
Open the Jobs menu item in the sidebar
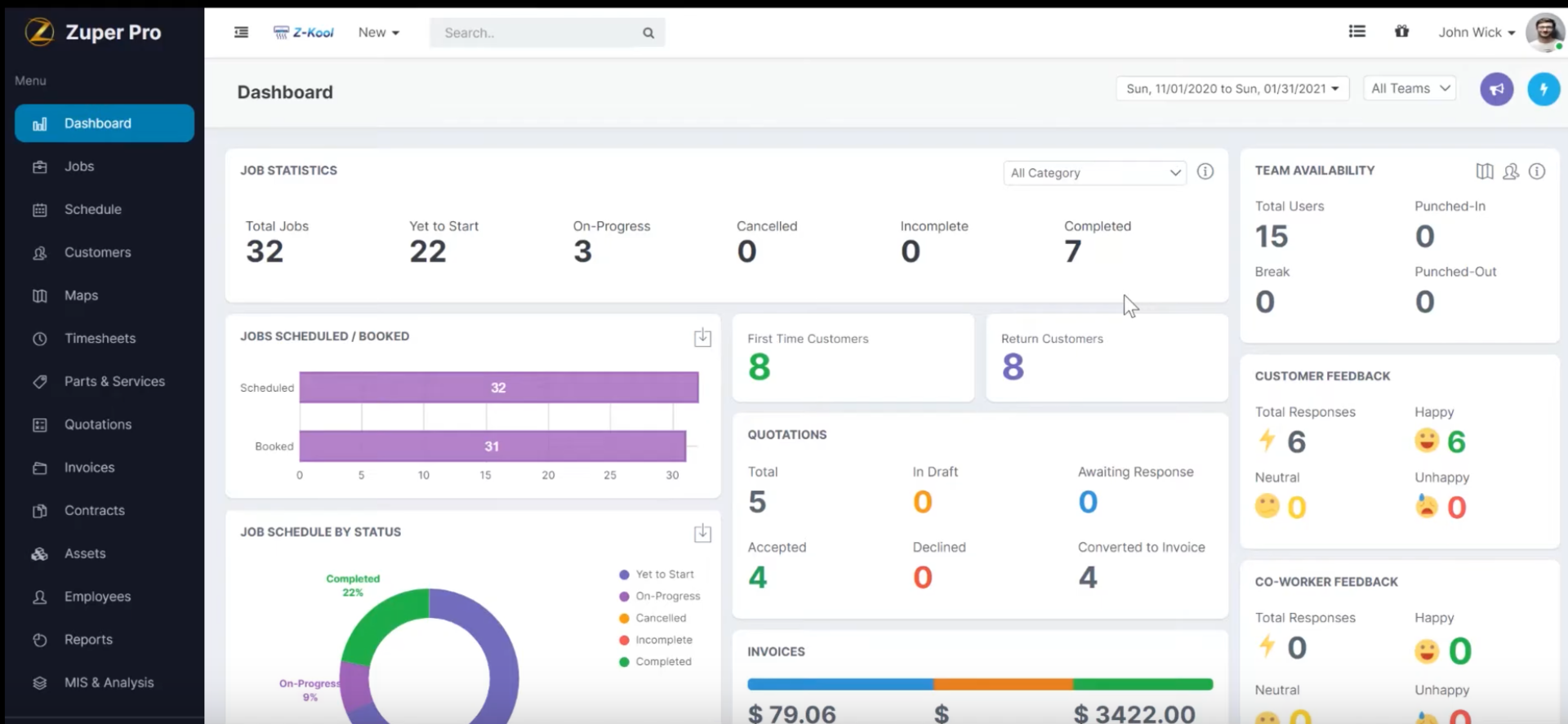(x=79, y=167)
